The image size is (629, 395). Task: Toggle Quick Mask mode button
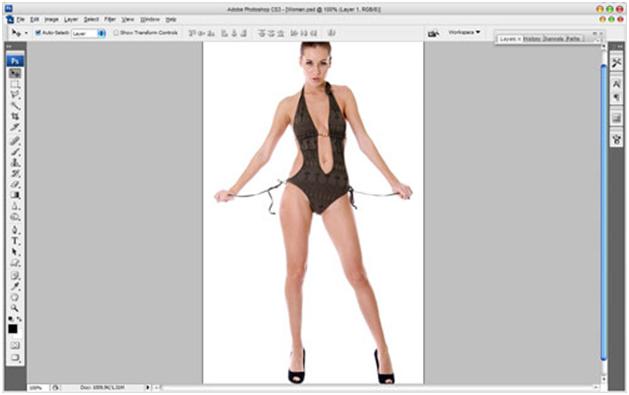point(15,345)
